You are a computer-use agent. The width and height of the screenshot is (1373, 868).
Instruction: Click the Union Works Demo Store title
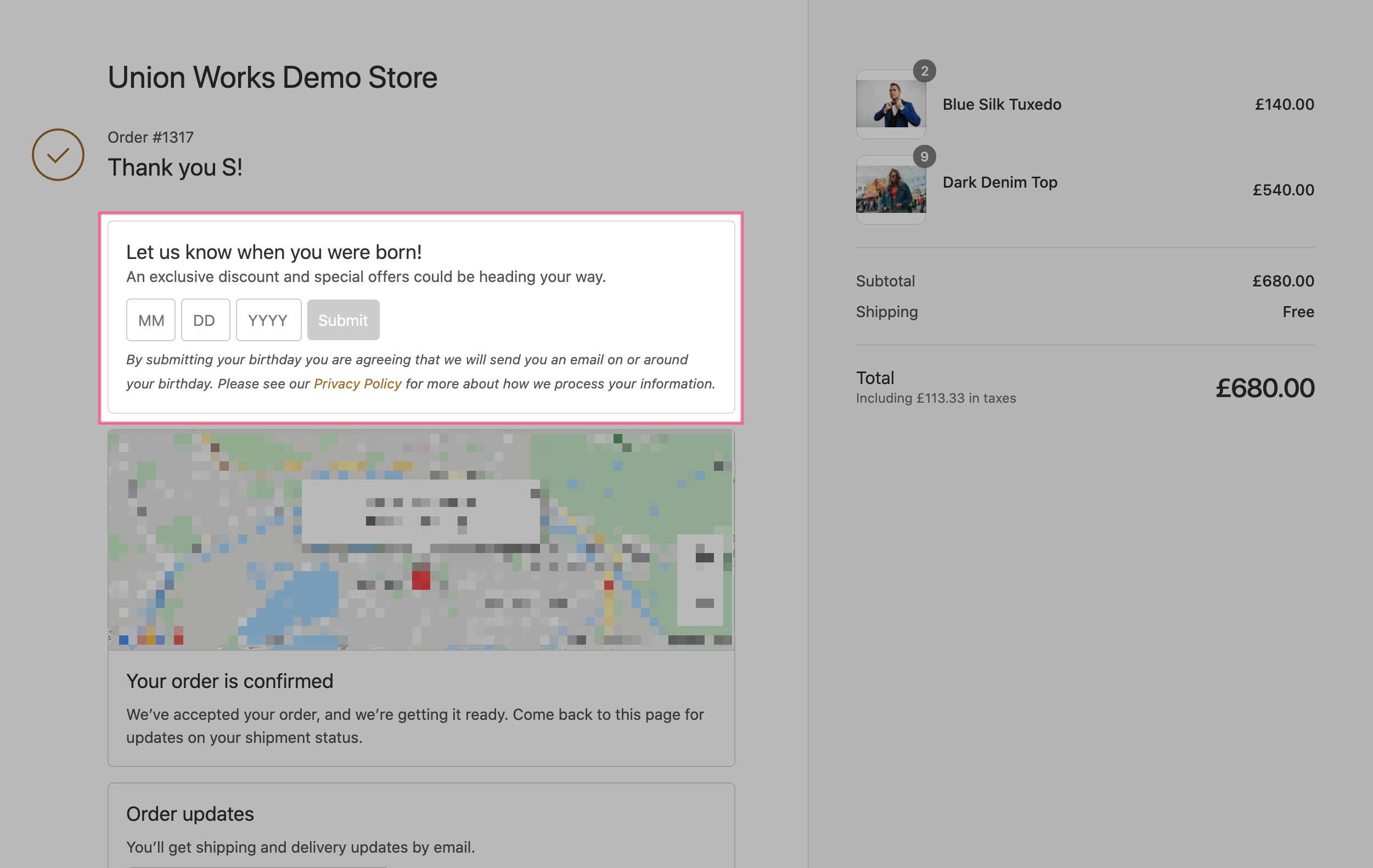[x=273, y=77]
